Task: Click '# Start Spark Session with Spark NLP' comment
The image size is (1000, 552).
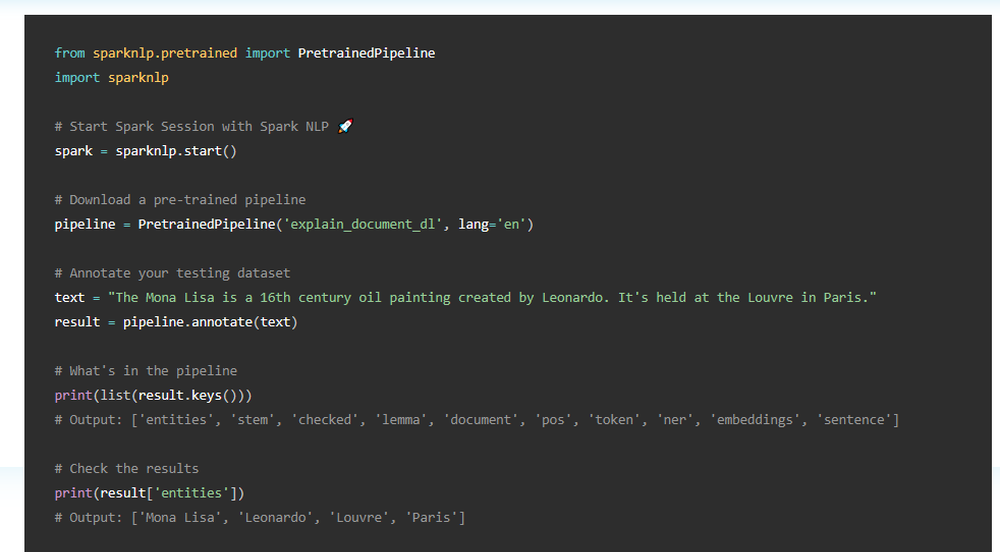Action: click(191, 126)
